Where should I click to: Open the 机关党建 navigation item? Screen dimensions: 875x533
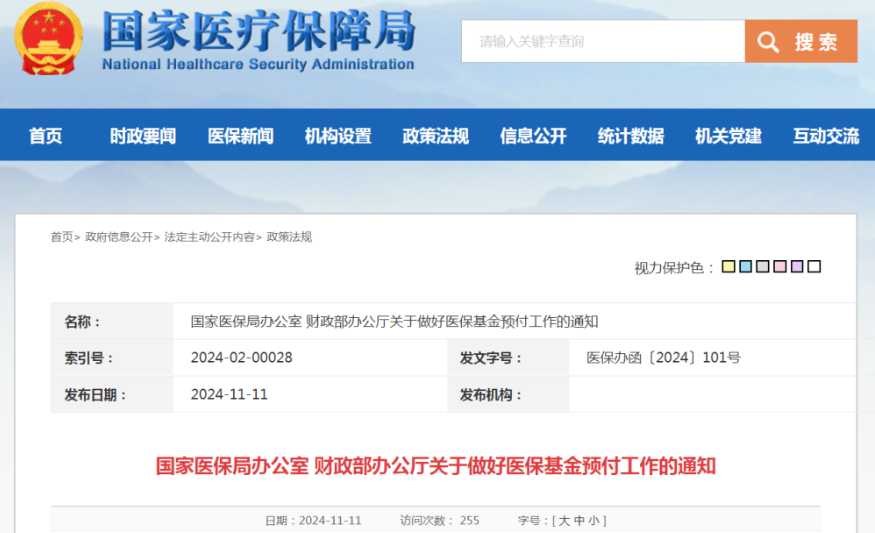[728, 136]
